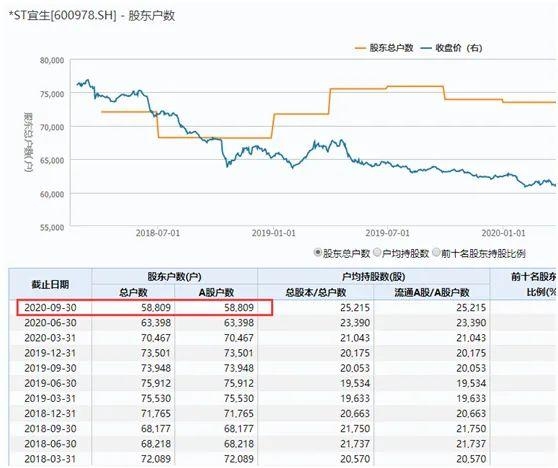Click 流通A股/A股户数 value 20,053
558x468 pixels.
471,368
